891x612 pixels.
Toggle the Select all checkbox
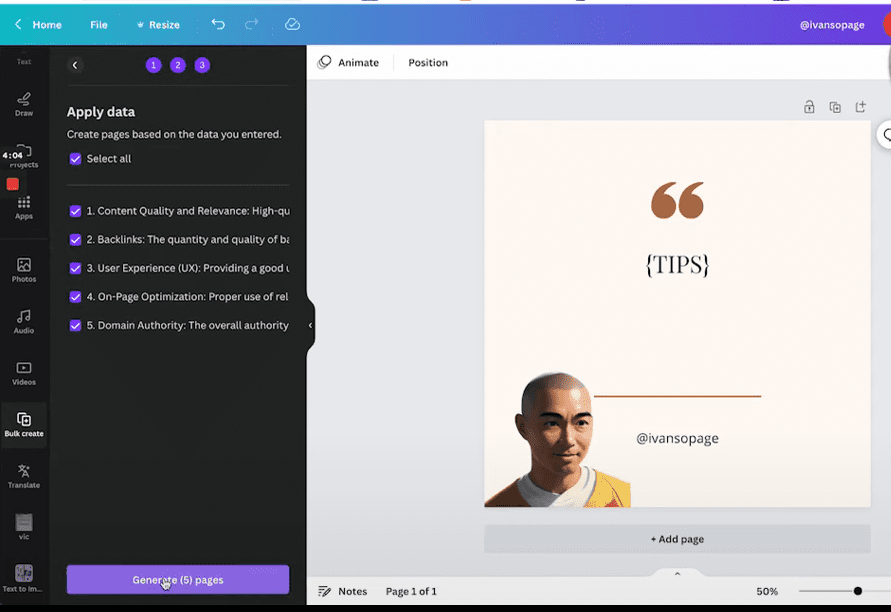click(75, 159)
